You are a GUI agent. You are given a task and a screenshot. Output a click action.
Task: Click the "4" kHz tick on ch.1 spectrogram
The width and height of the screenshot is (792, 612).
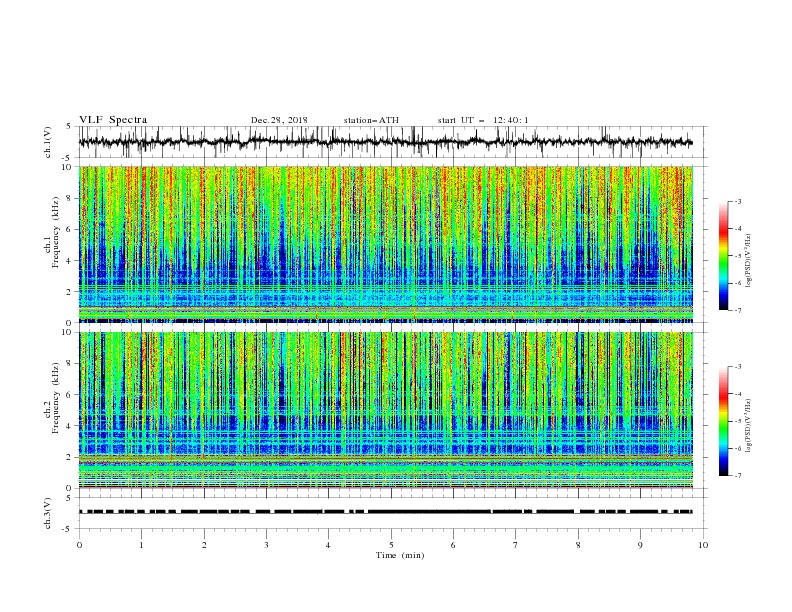[x=70, y=261]
